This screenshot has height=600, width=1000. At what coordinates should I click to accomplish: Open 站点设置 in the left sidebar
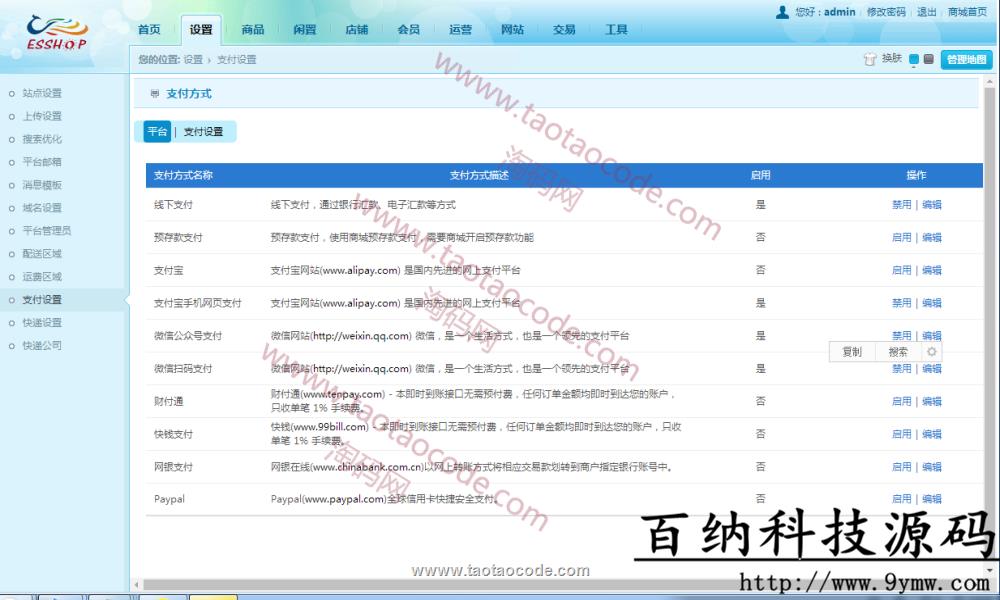pyautogui.click(x=42, y=93)
